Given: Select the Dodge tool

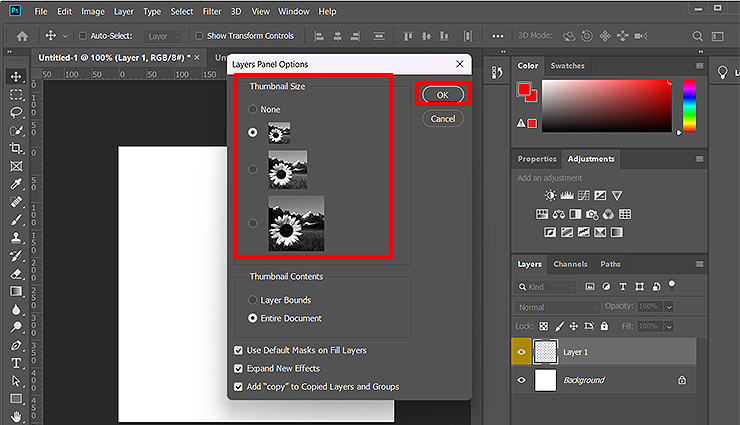Looking at the screenshot, I should coord(16,327).
